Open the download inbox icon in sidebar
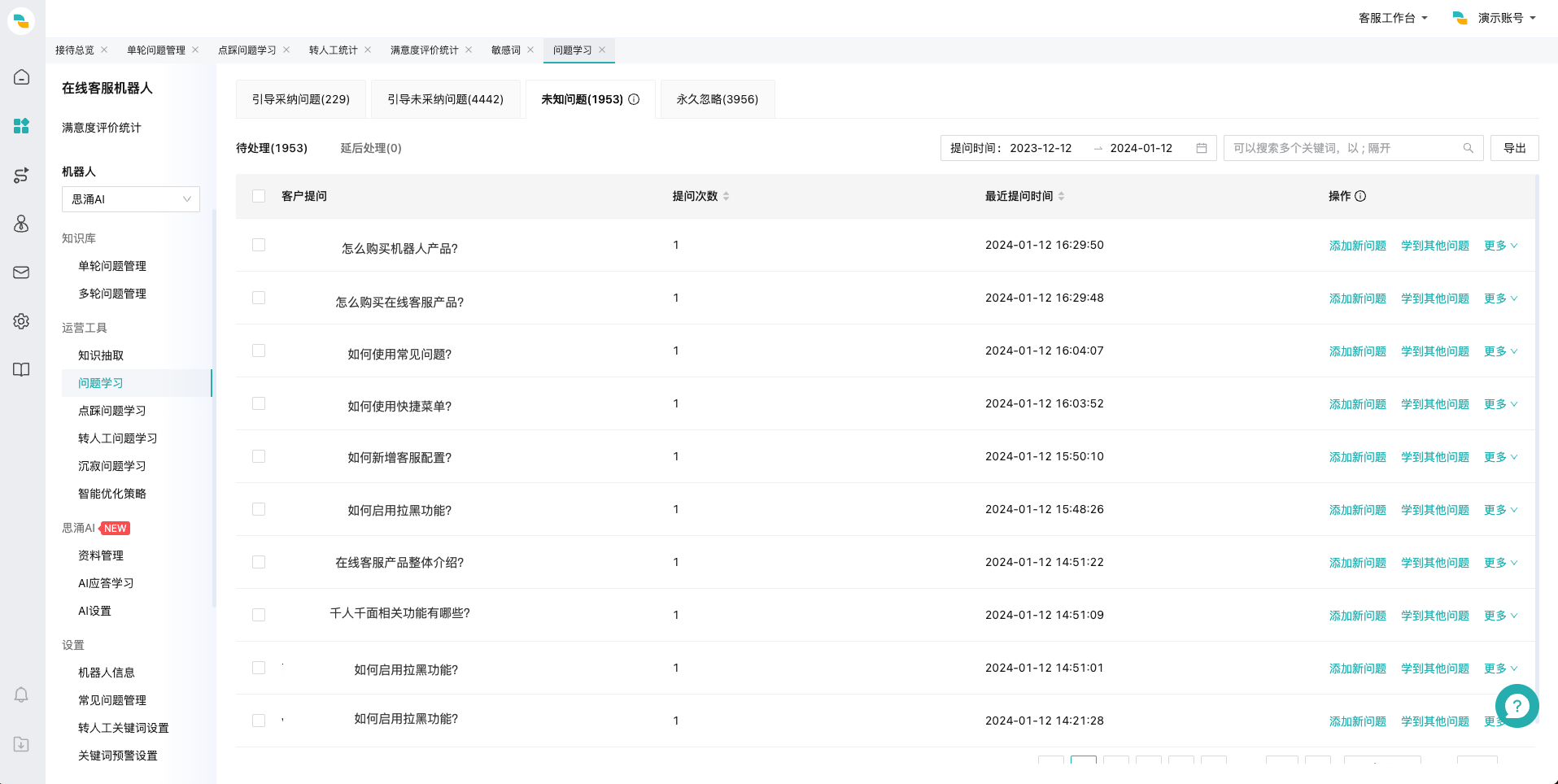Viewport: 1558px width, 784px height. pos(22,744)
